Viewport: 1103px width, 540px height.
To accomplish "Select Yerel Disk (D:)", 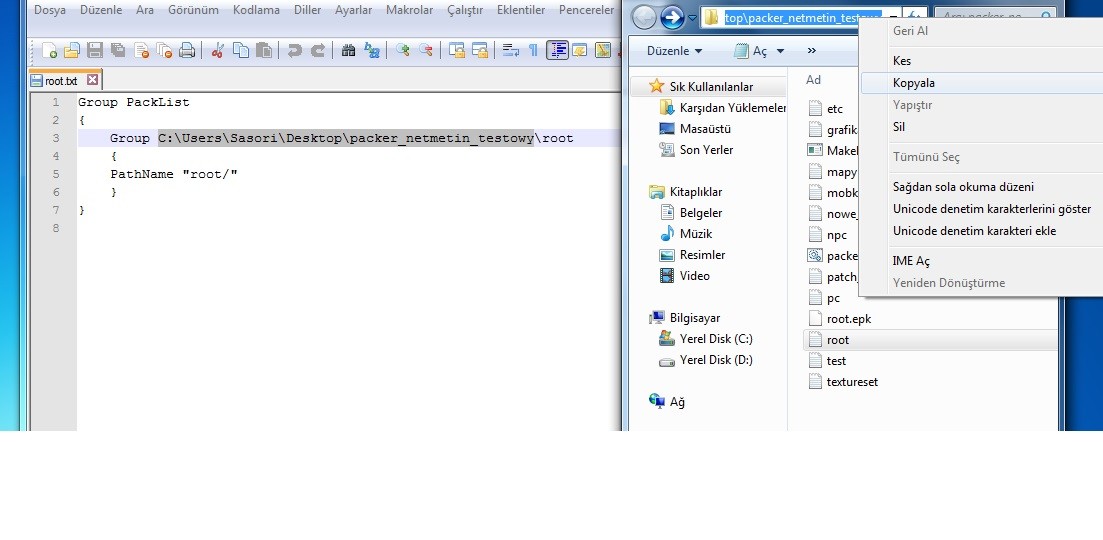I will coord(706,360).
